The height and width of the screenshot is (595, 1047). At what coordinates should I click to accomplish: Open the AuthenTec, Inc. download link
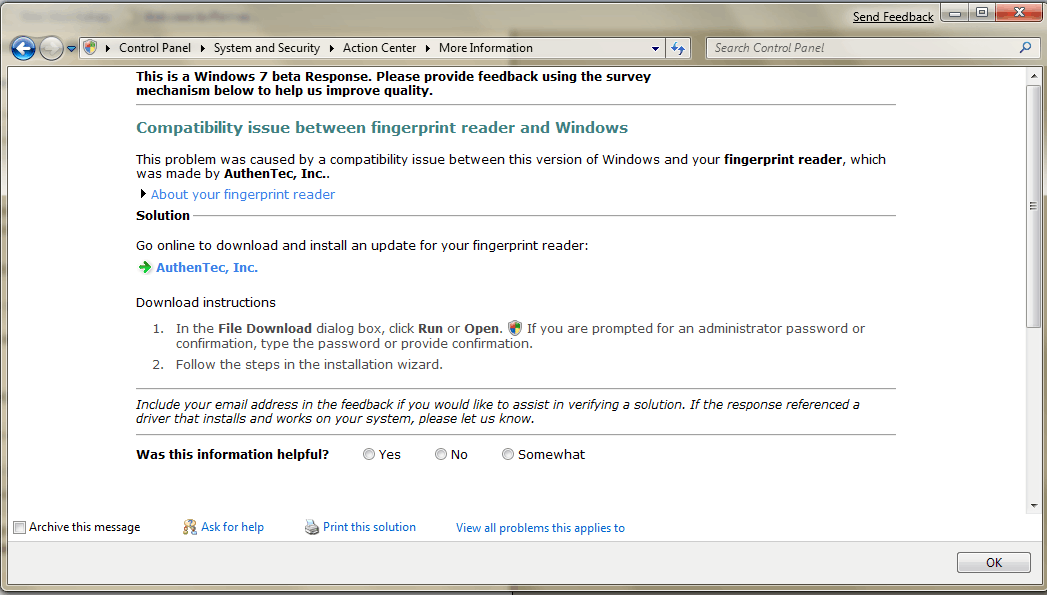(207, 267)
